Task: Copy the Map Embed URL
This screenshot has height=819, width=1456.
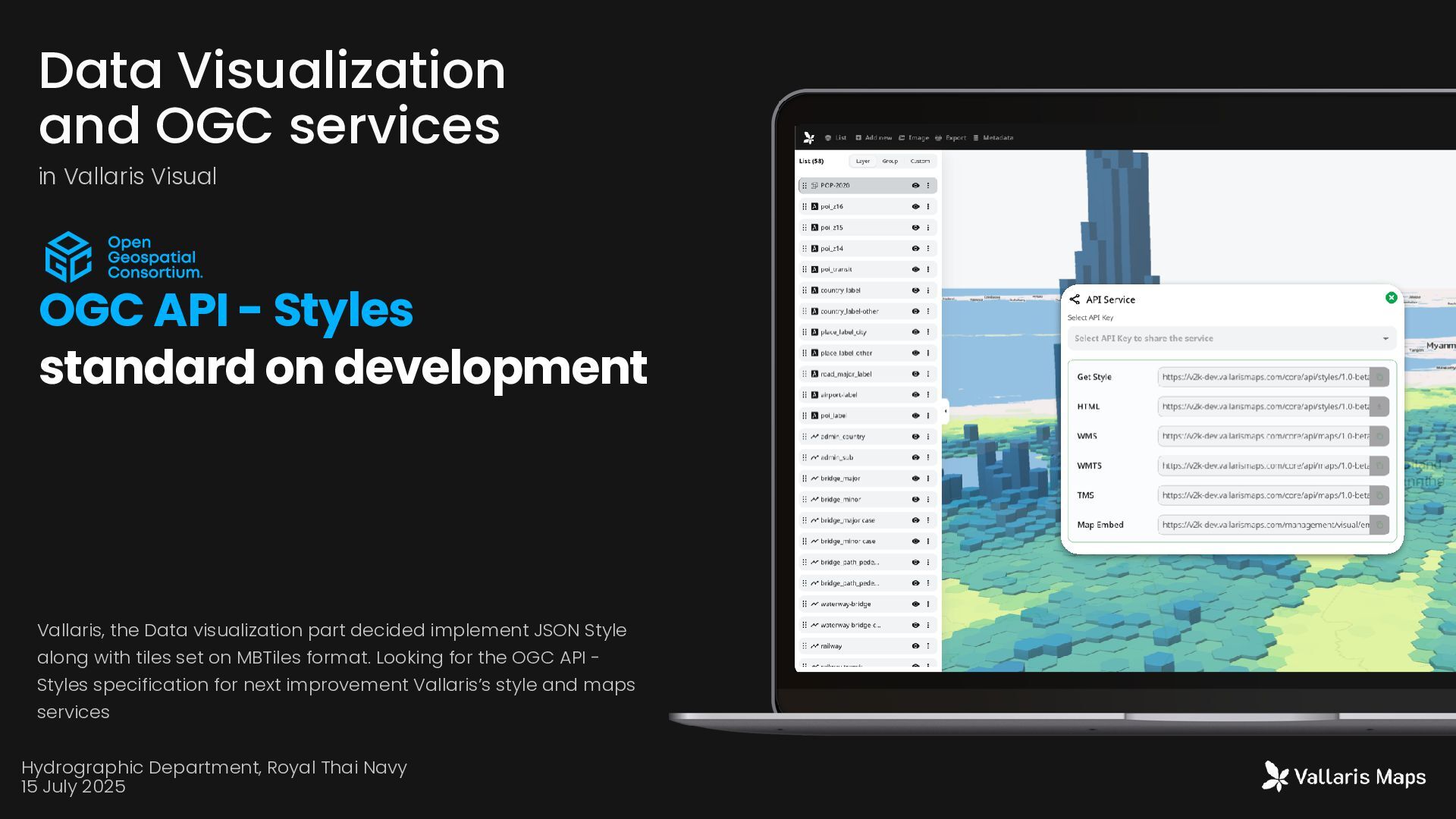Action: coord(1379,525)
